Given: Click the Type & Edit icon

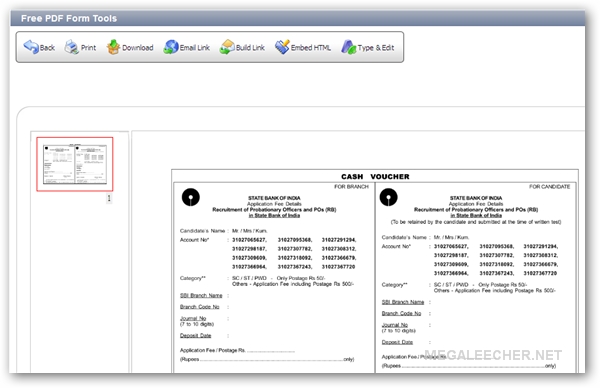Looking at the screenshot, I should 349,47.
